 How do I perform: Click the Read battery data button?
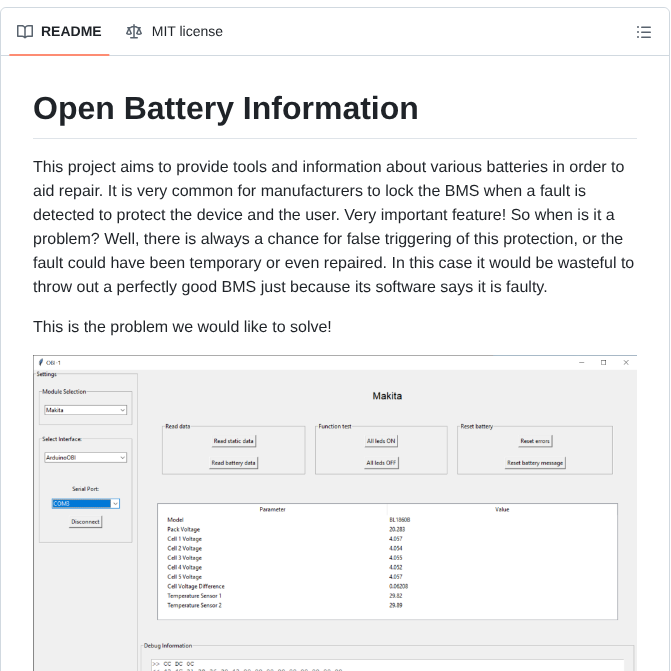pyautogui.click(x=234, y=463)
